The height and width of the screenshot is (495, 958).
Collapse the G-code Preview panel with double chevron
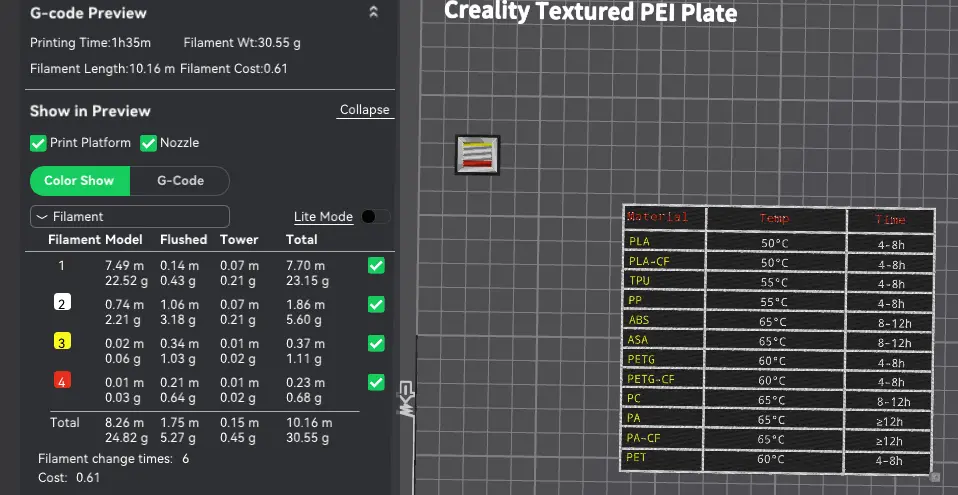[373, 12]
